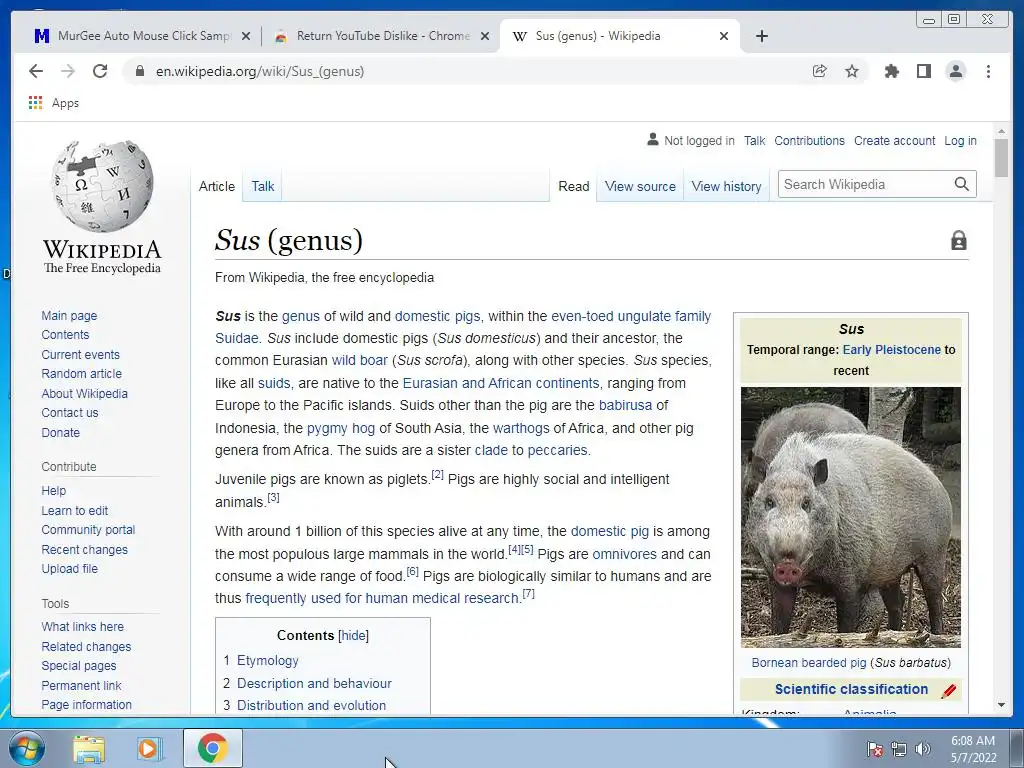Viewport: 1024px width, 768px height.
Task: Open the What links here link
Action: 82,626
